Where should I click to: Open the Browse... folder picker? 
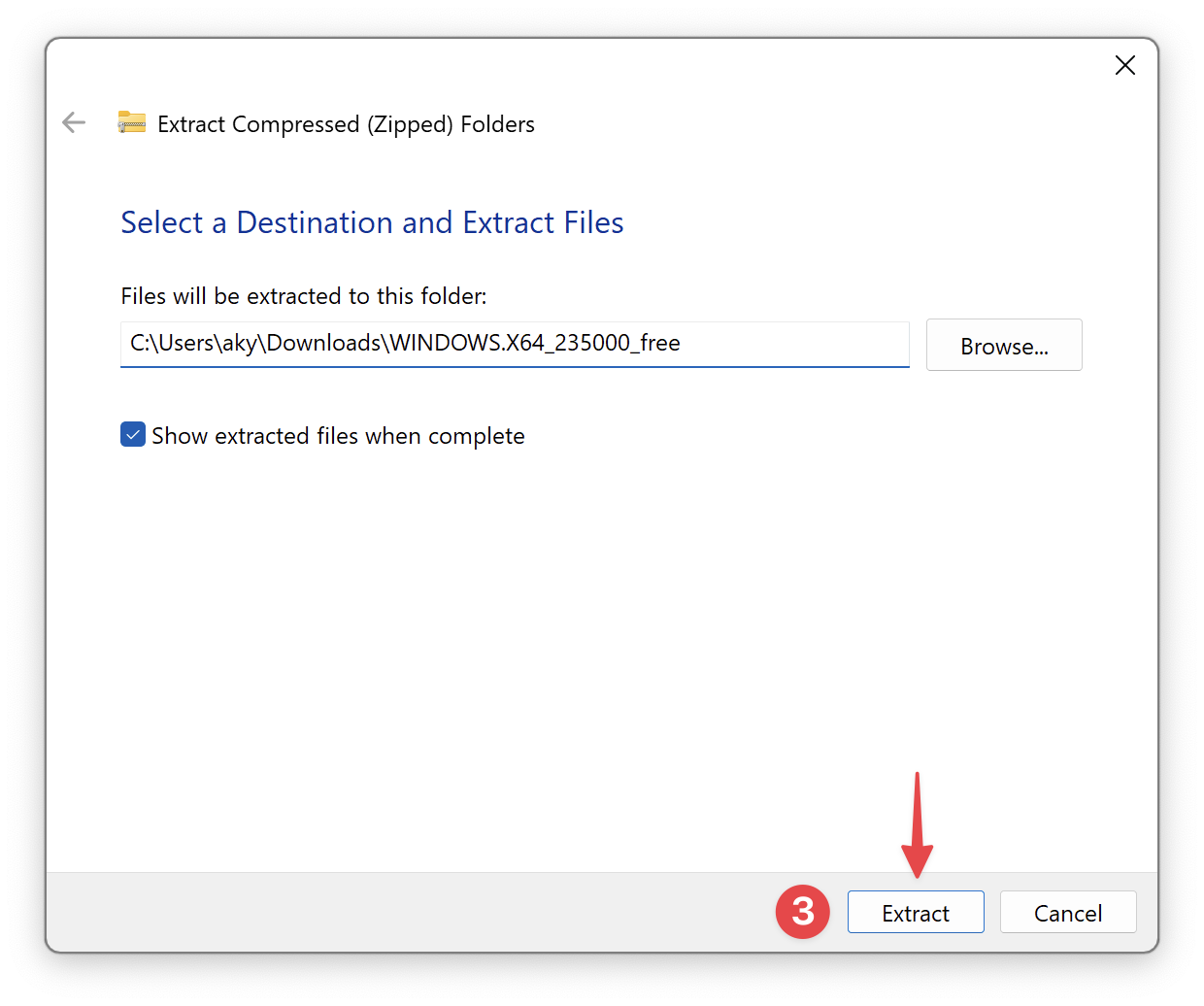(x=1003, y=346)
